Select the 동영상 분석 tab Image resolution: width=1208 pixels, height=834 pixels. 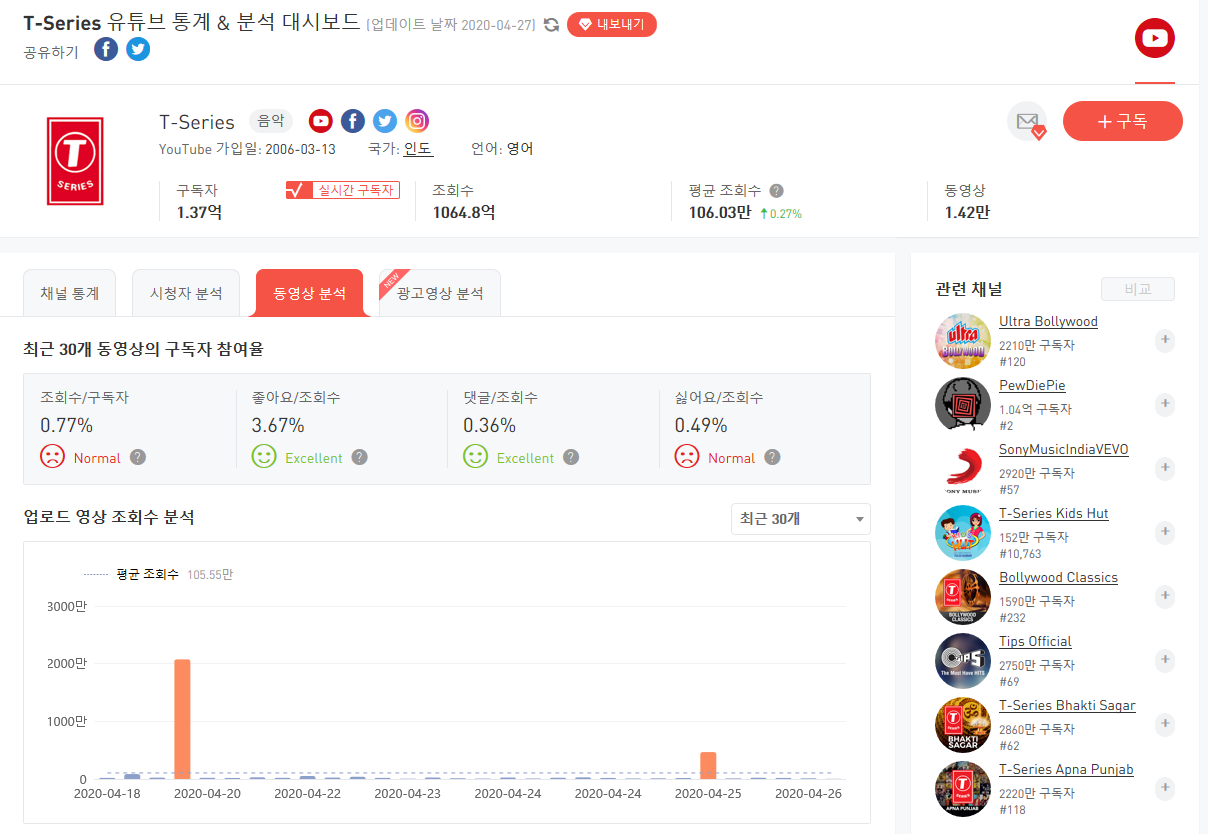tap(310, 293)
